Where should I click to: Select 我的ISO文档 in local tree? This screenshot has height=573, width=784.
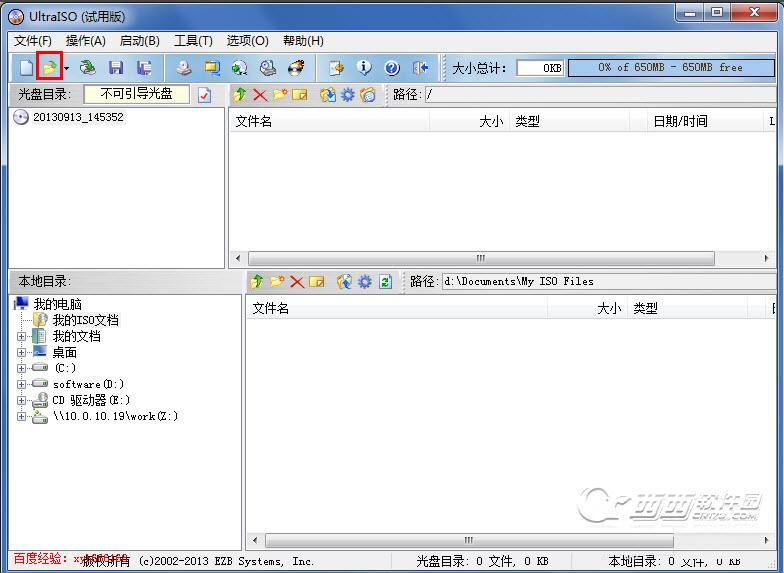tap(86, 320)
